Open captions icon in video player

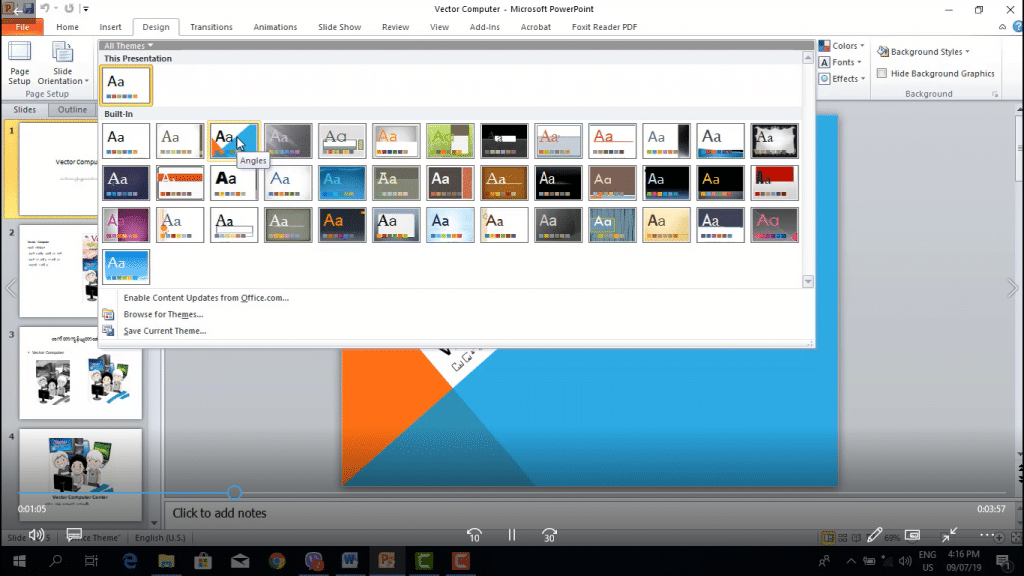pyautogui.click(x=74, y=536)
